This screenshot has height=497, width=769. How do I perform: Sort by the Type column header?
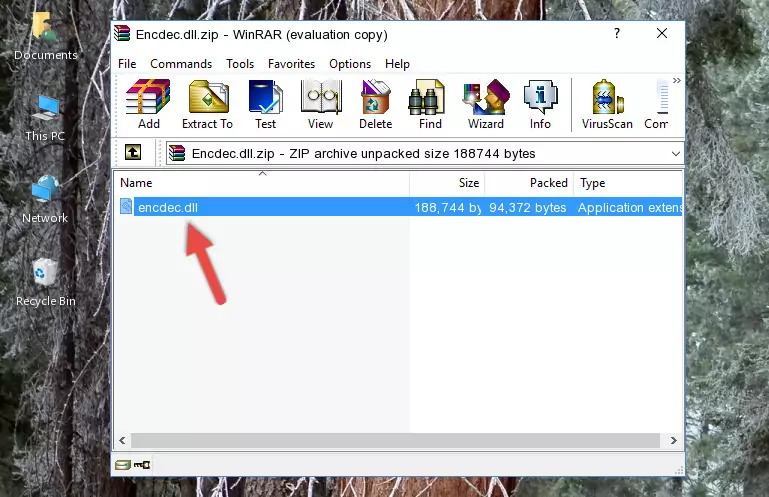pos(628,183)
